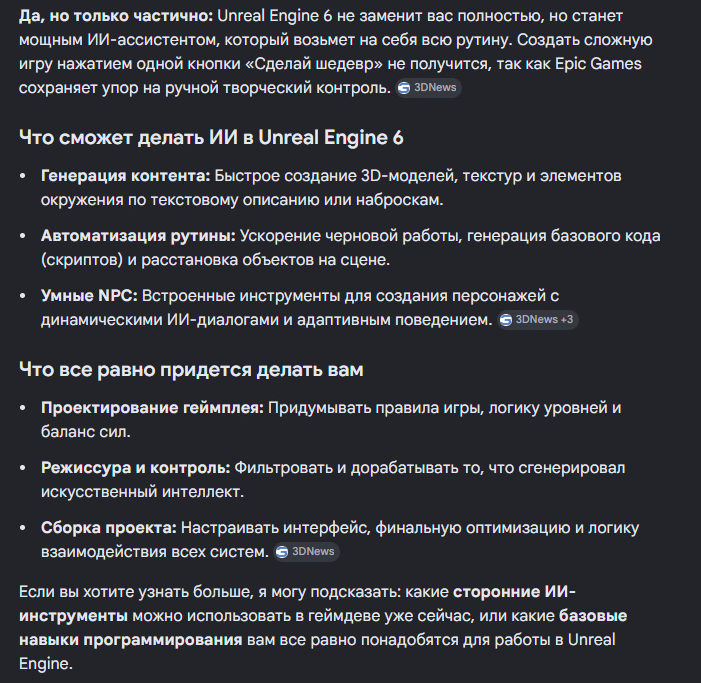Click the bold "Режиссура и контроль:" label
Screen dimensions: 701x683
pos(135,468)
